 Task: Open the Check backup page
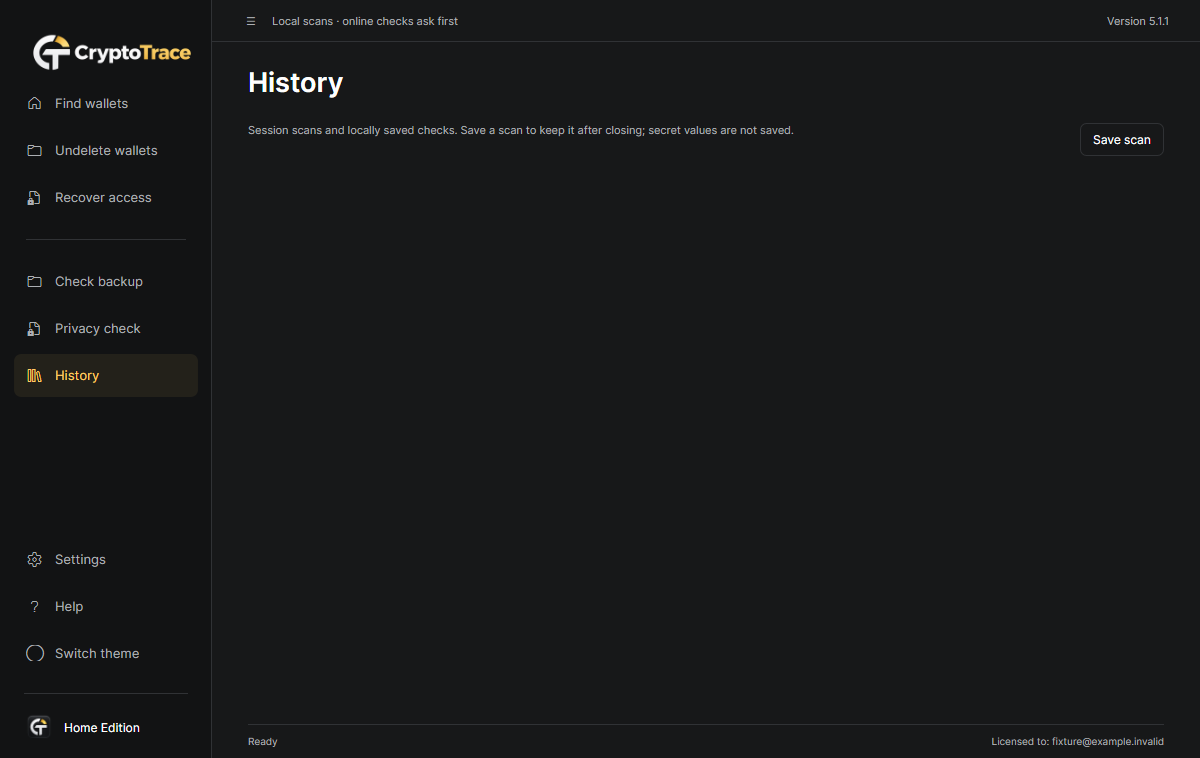pyautogui.click(x=106, y=281)
